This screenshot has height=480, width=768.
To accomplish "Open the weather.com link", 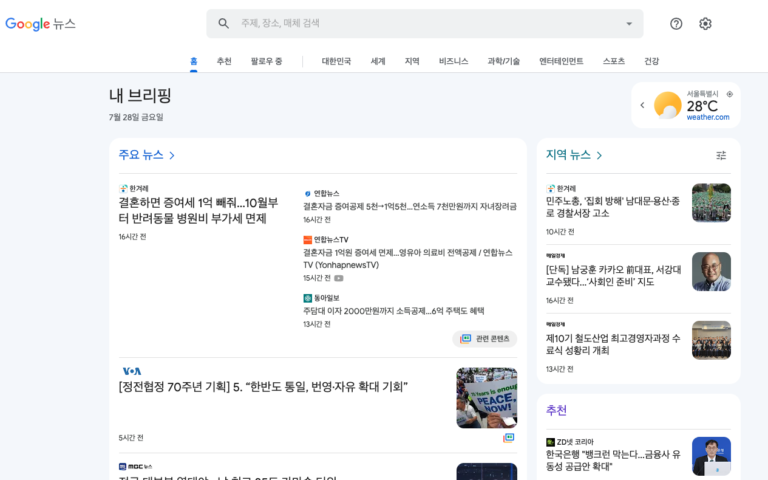I will click(x=708, y=117).
